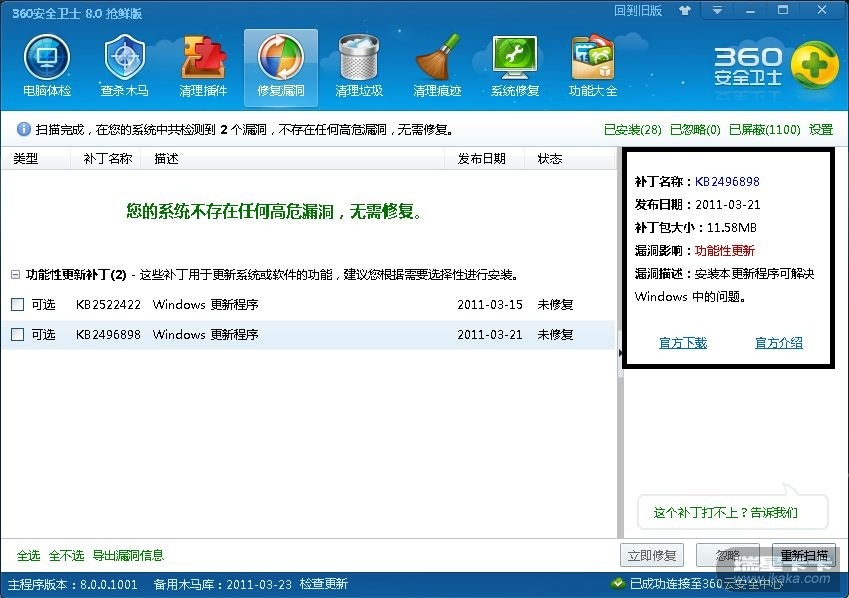Click 回到旧版 link in title bar

638,10
